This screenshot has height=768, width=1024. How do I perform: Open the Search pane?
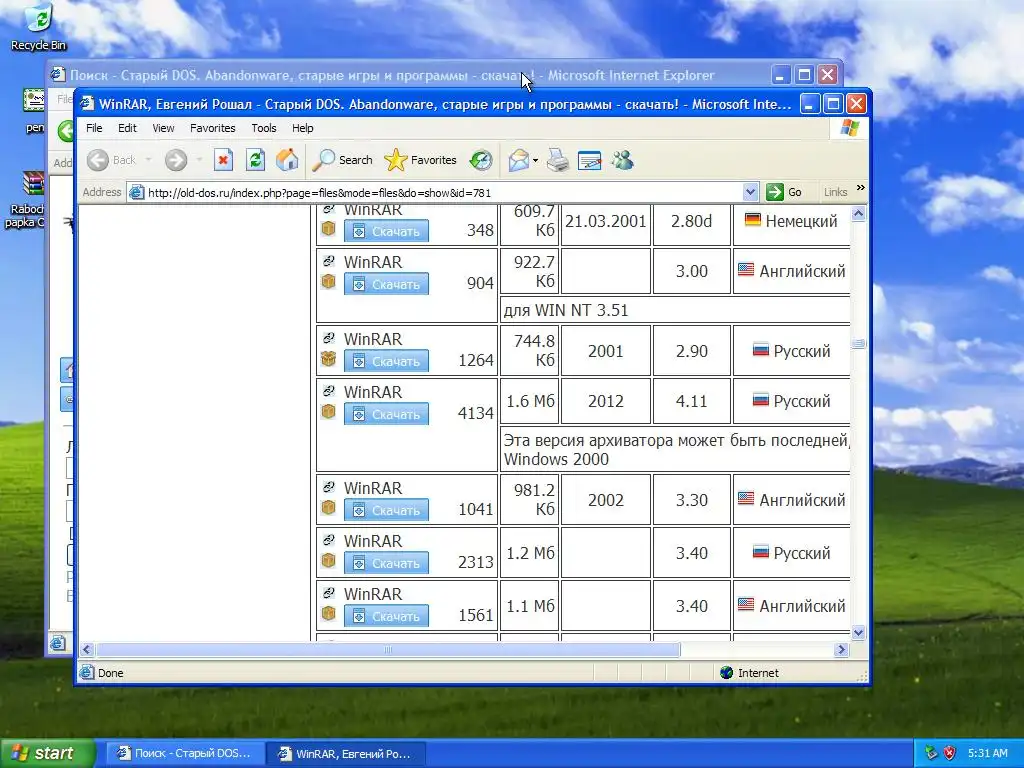pyautogui.click(x=342, y=160)
